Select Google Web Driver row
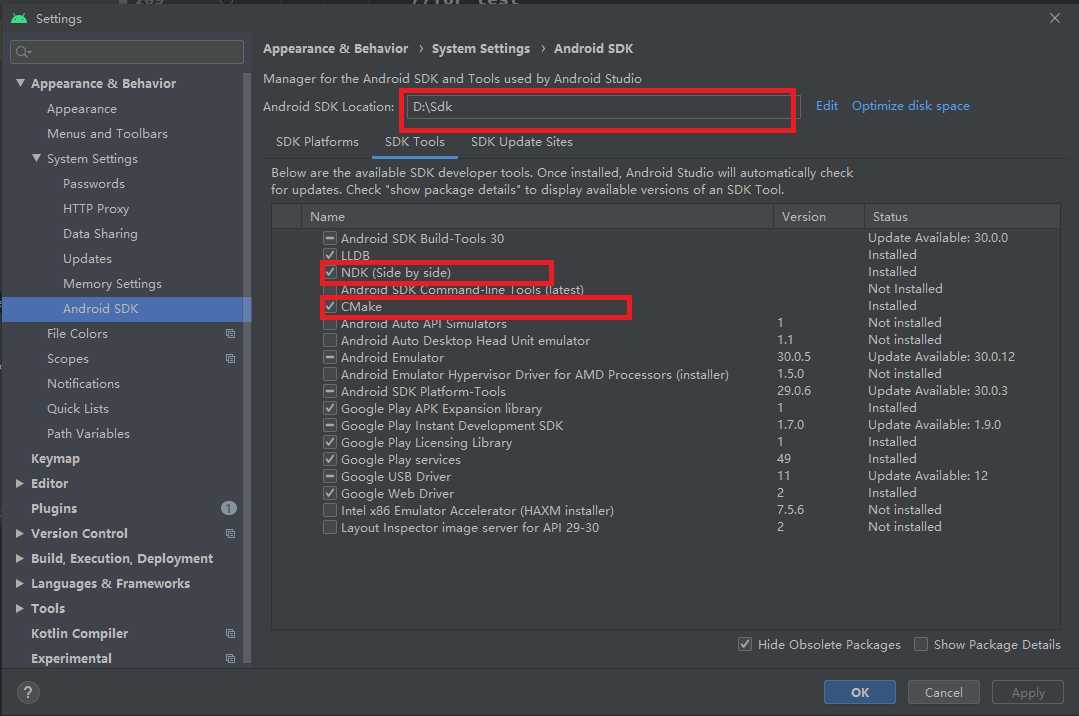 click(x=665, y=493)
